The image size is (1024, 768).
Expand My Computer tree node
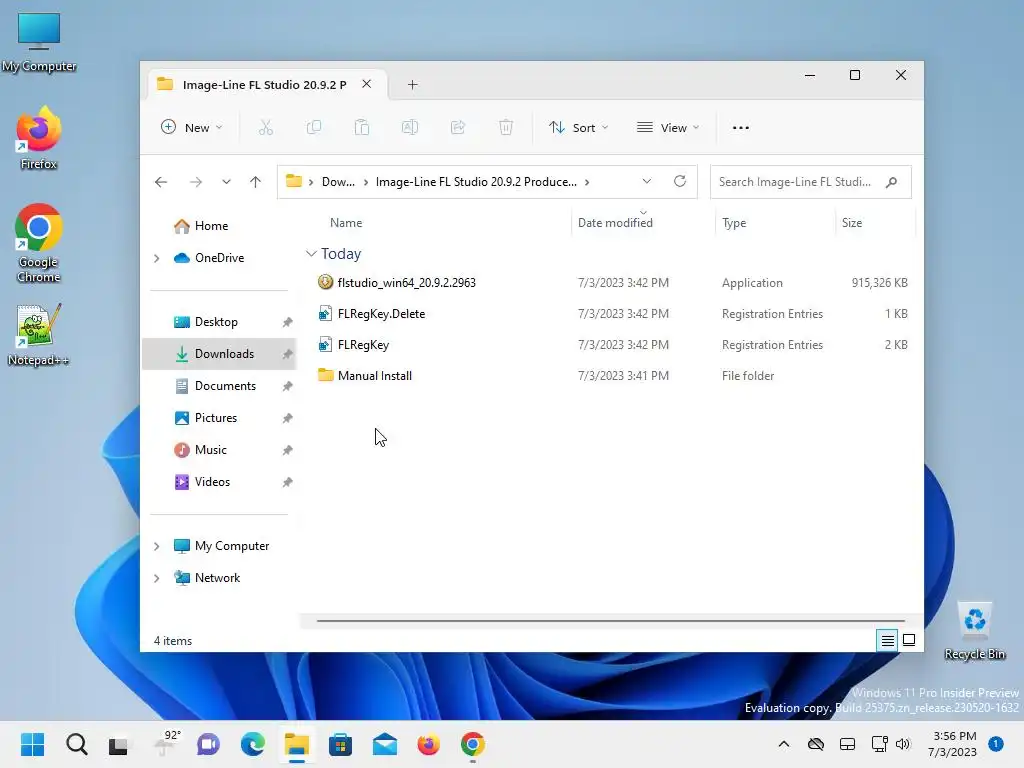click(x=157, y=546)
